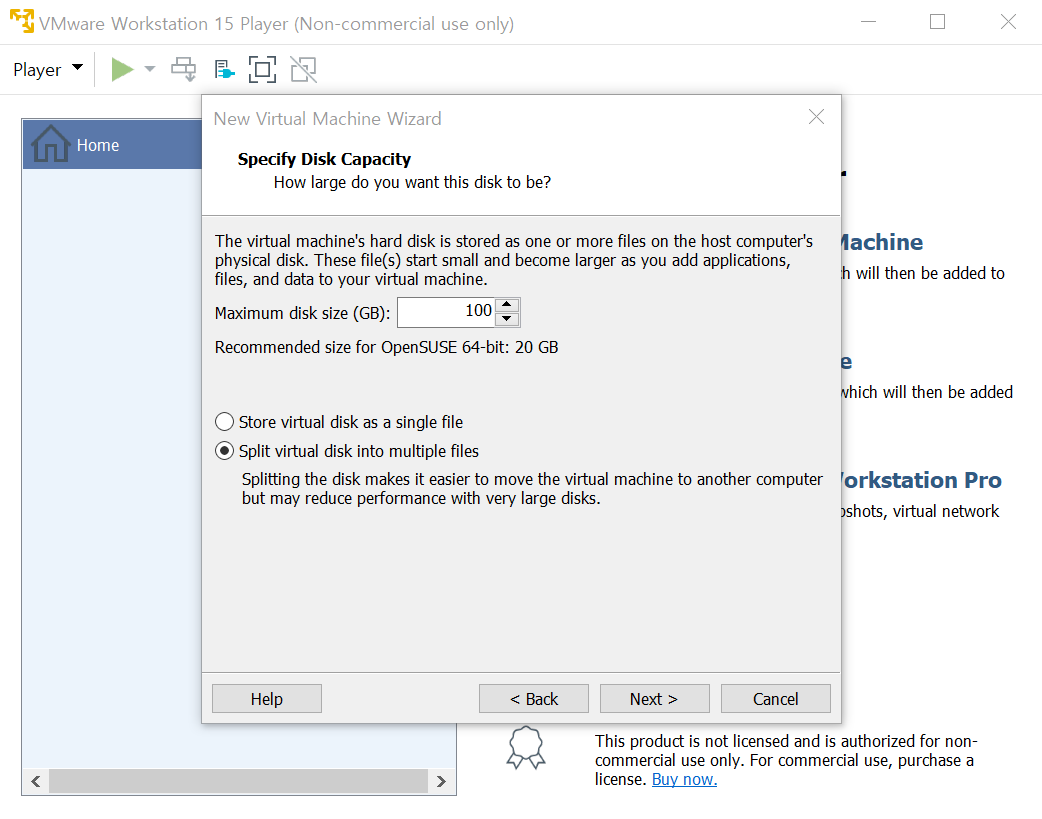Image resolution: width=1042 pixels, height=819 pixels.
Task: Enter full screen mode icon
Action: point(262,69)
